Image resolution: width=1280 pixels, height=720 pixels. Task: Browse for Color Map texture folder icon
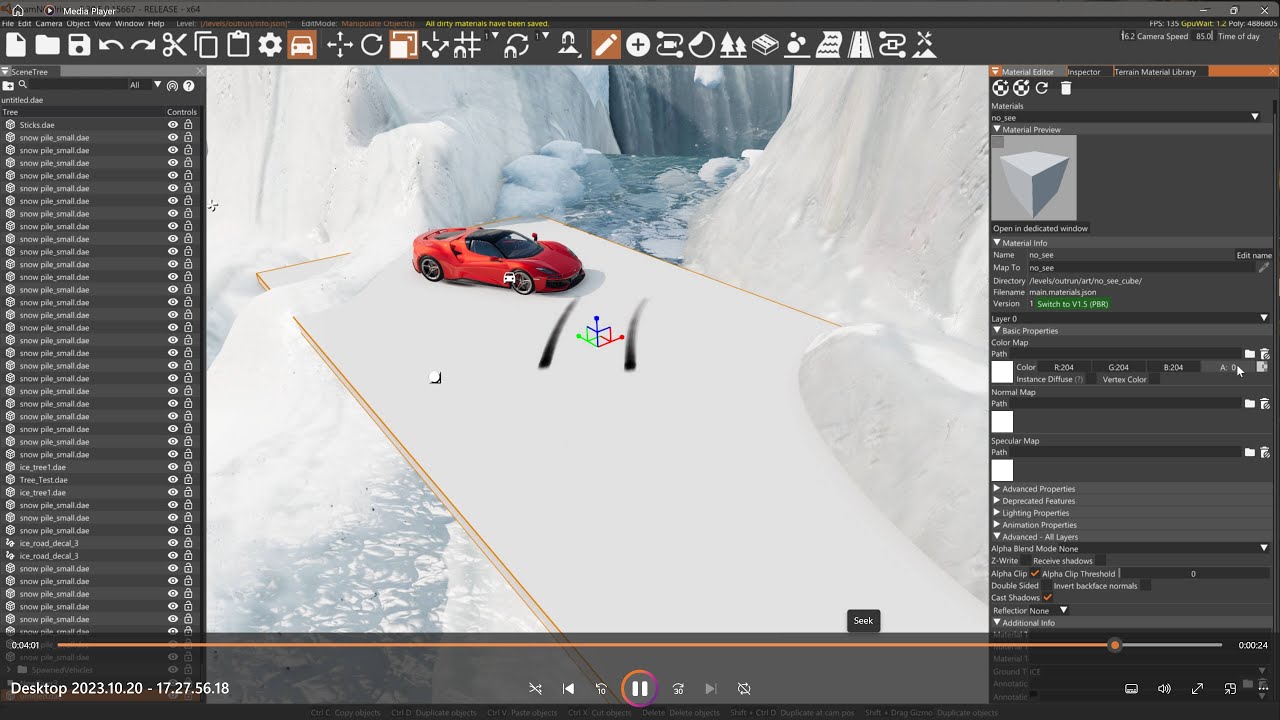pos(1249,354)
